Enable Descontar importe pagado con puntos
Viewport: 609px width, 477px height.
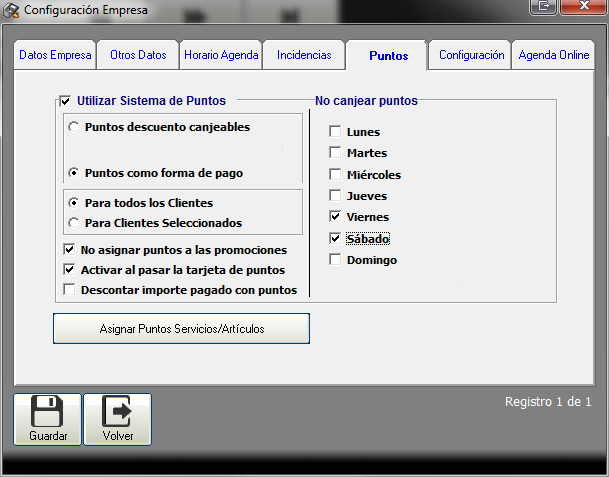(x=70, y=290)
